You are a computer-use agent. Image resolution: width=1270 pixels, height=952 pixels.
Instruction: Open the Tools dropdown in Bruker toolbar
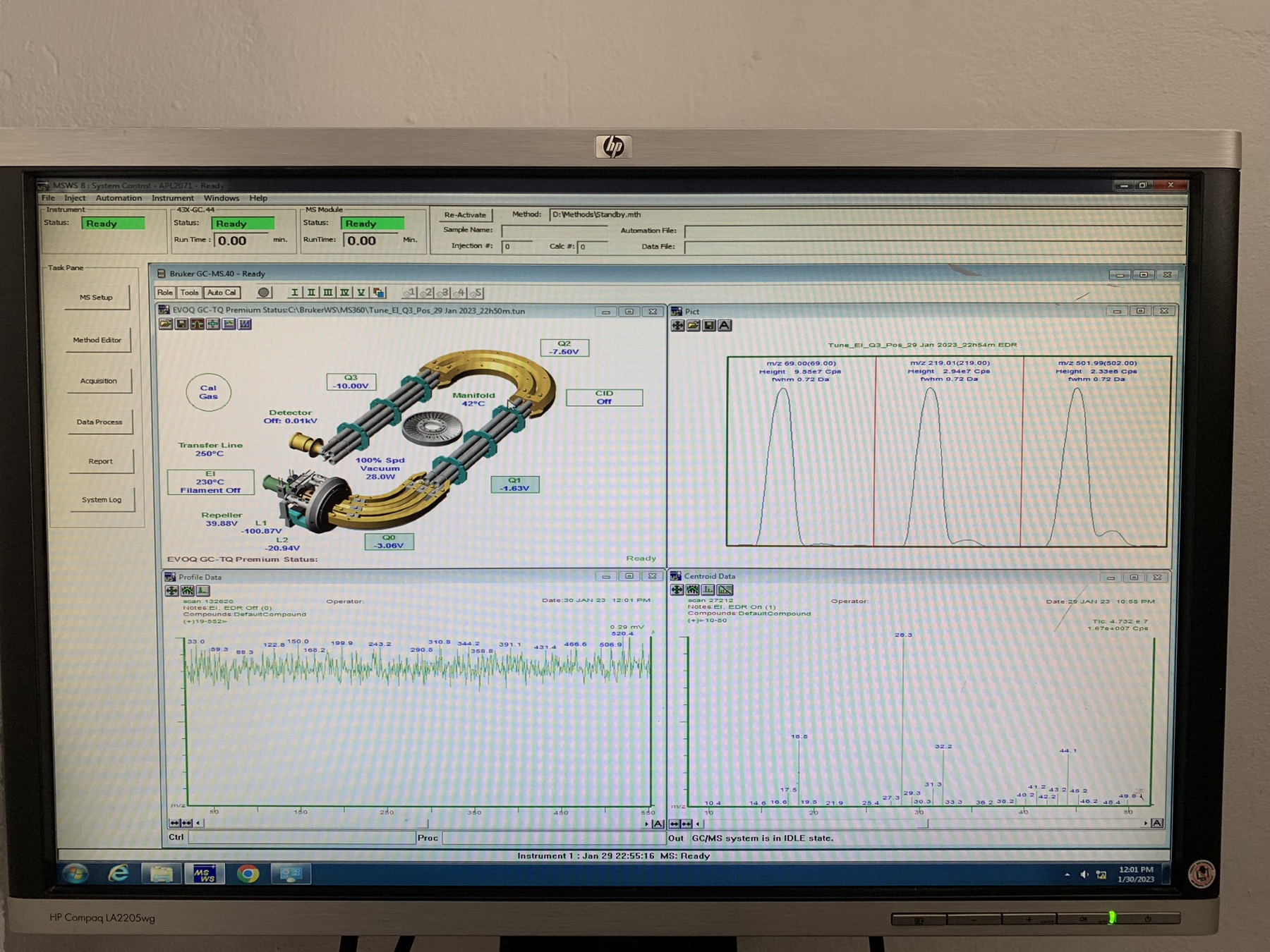tap(189, 293)
